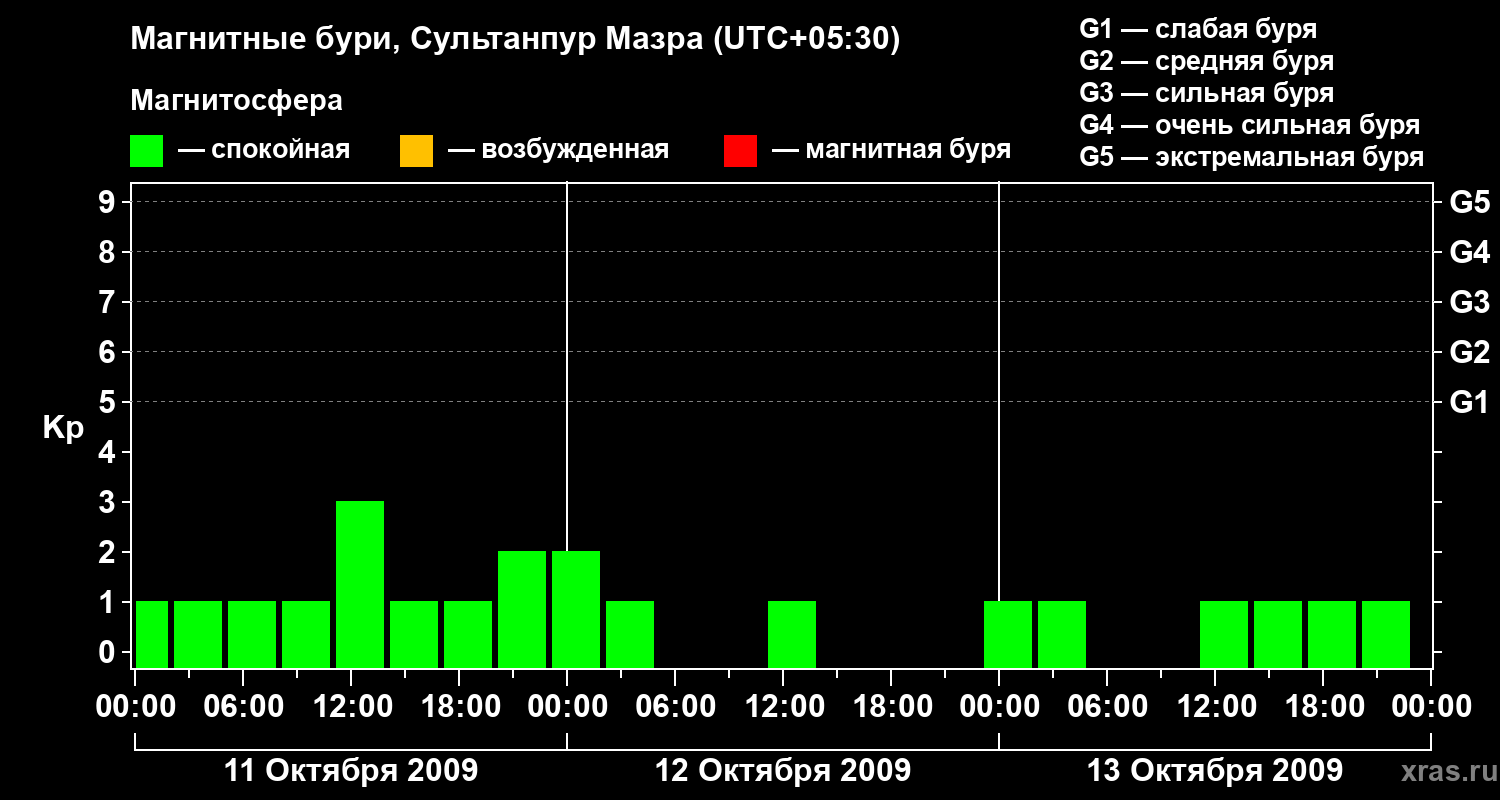Select the line "G2 — средняя буря"

click(x=1207, y=61)
